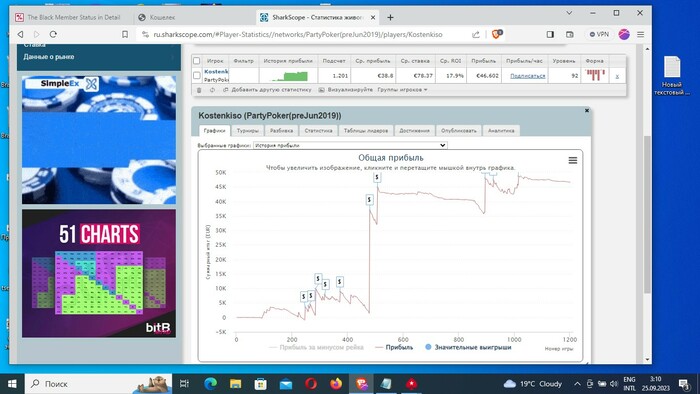Close the Kostenkiso details panel
Image resolution: width=700 pixels, height=394 pixels.
point(587,110)
